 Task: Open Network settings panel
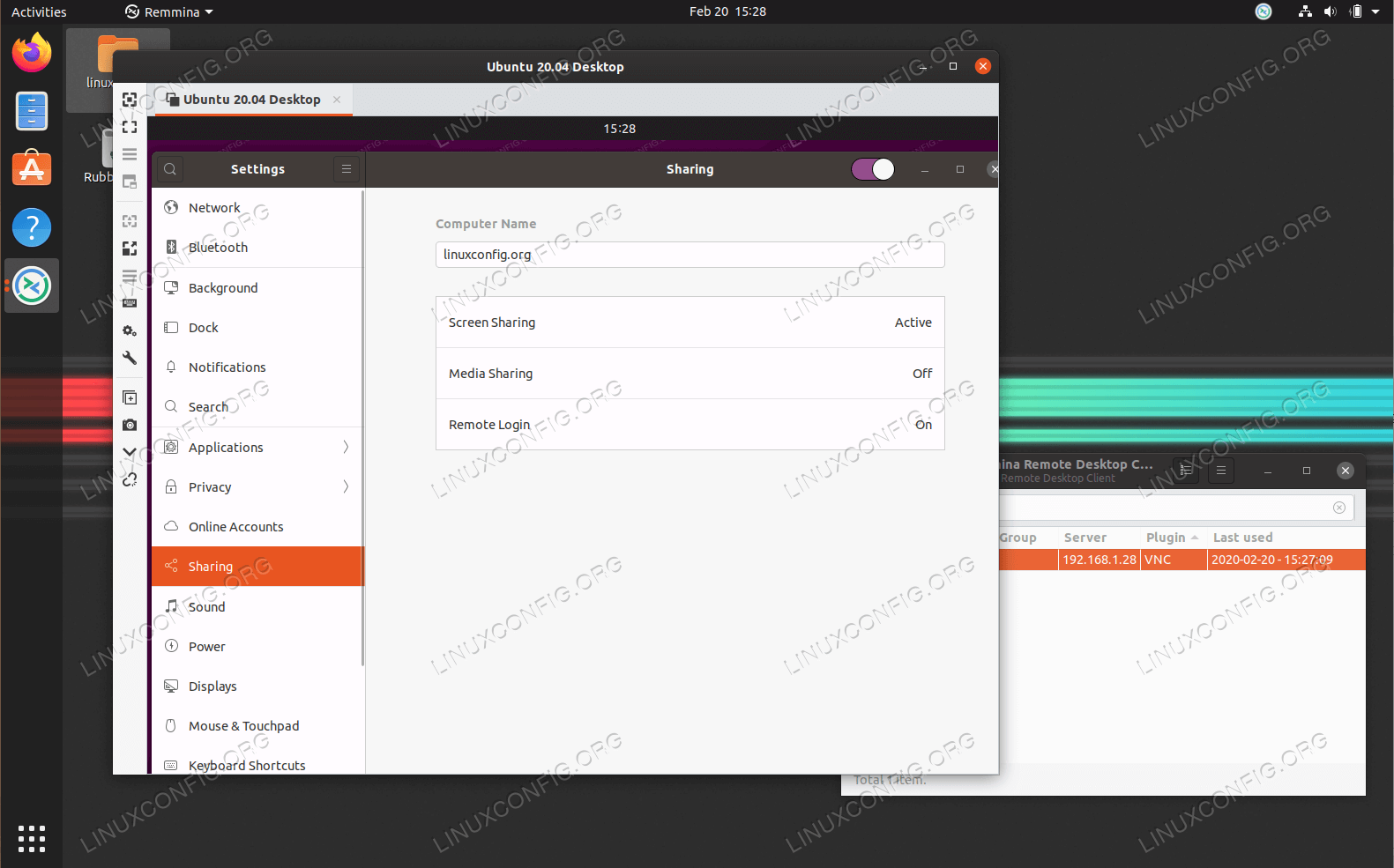257,208
